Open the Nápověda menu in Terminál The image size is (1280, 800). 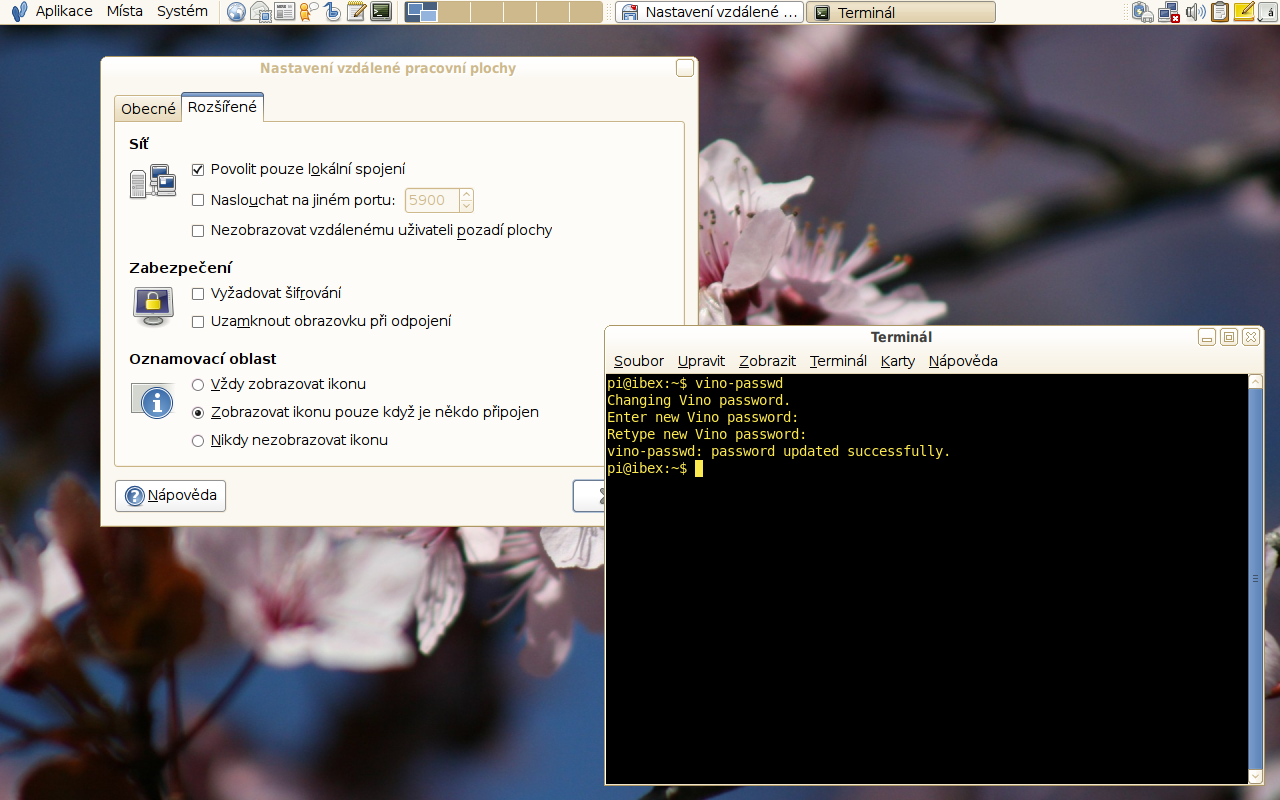pos(963,361)
